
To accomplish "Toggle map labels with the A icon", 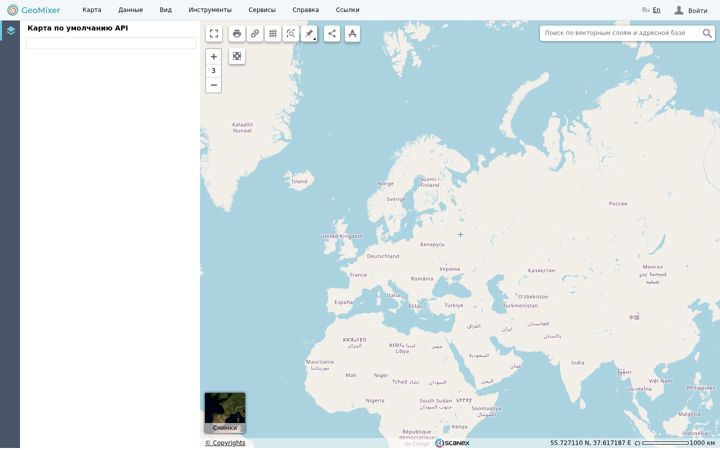I will coord(352,34).
